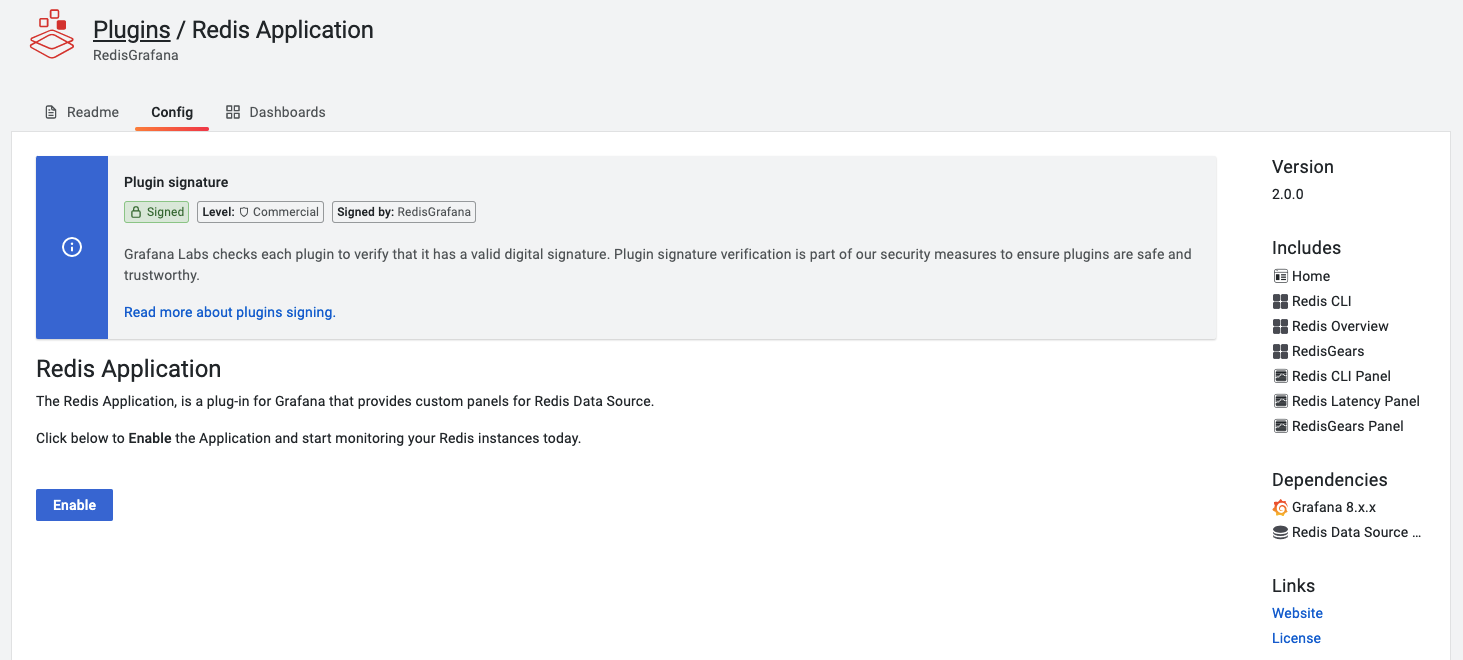Open the Website link
This screenshot has width=1463, height=660.
pyautogui.click(x=1297, y=613)
